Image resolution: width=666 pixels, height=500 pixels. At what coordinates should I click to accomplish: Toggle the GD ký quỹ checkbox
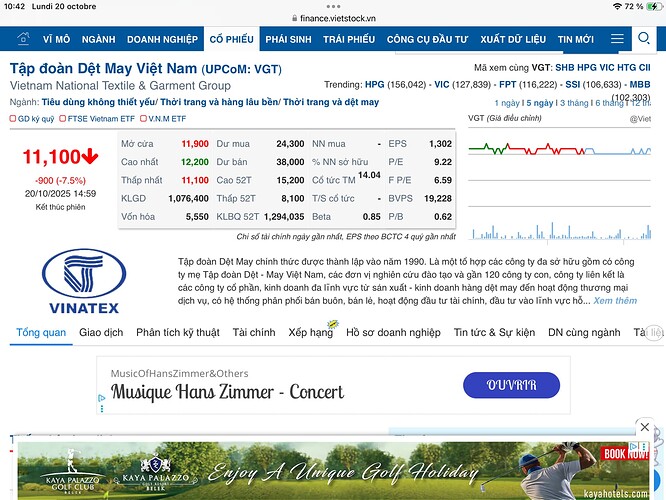coord(13,119)
